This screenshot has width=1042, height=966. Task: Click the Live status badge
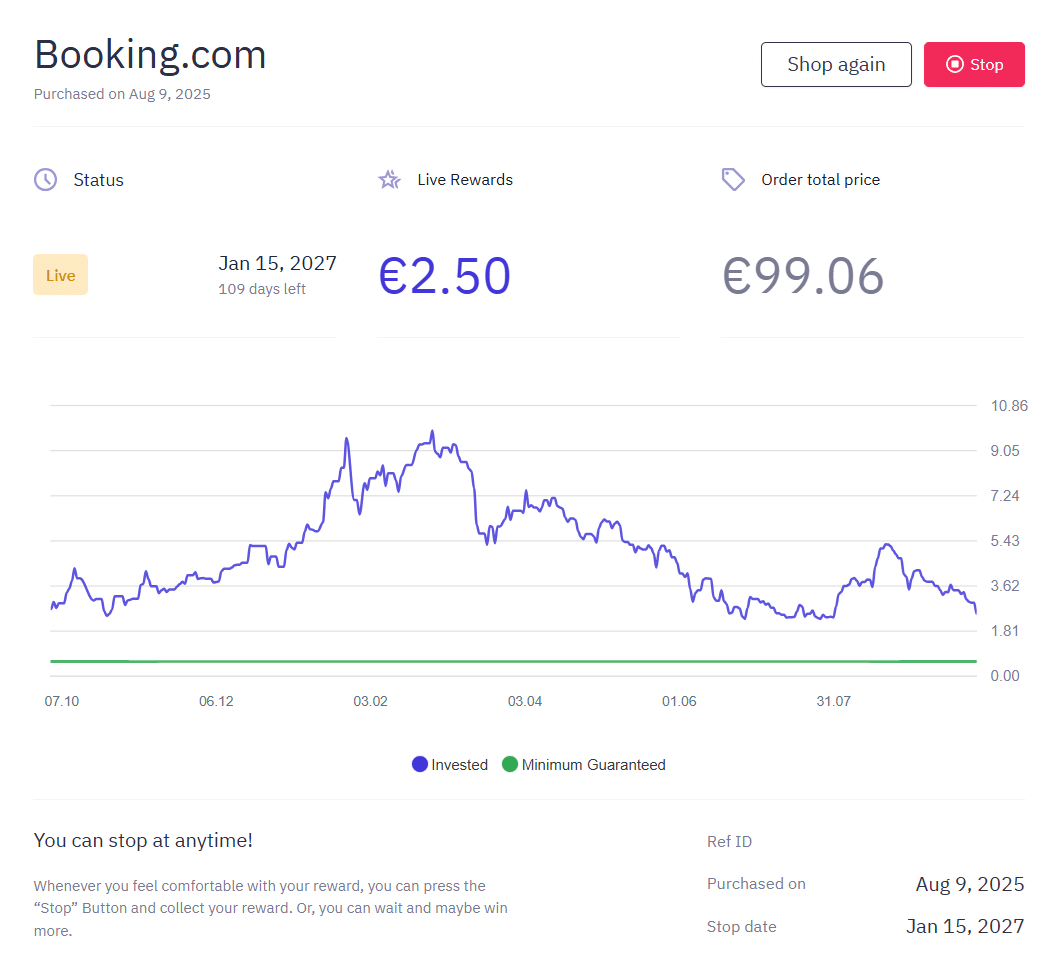click(x=60, y=274)
